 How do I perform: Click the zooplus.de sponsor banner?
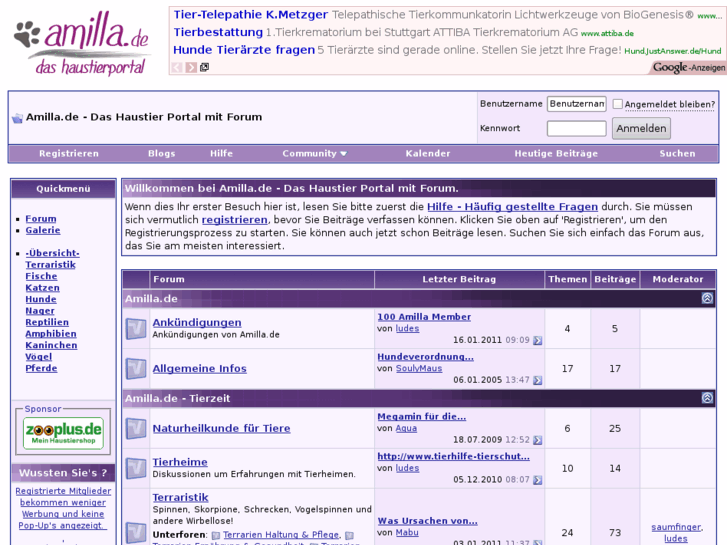(64, 433)
